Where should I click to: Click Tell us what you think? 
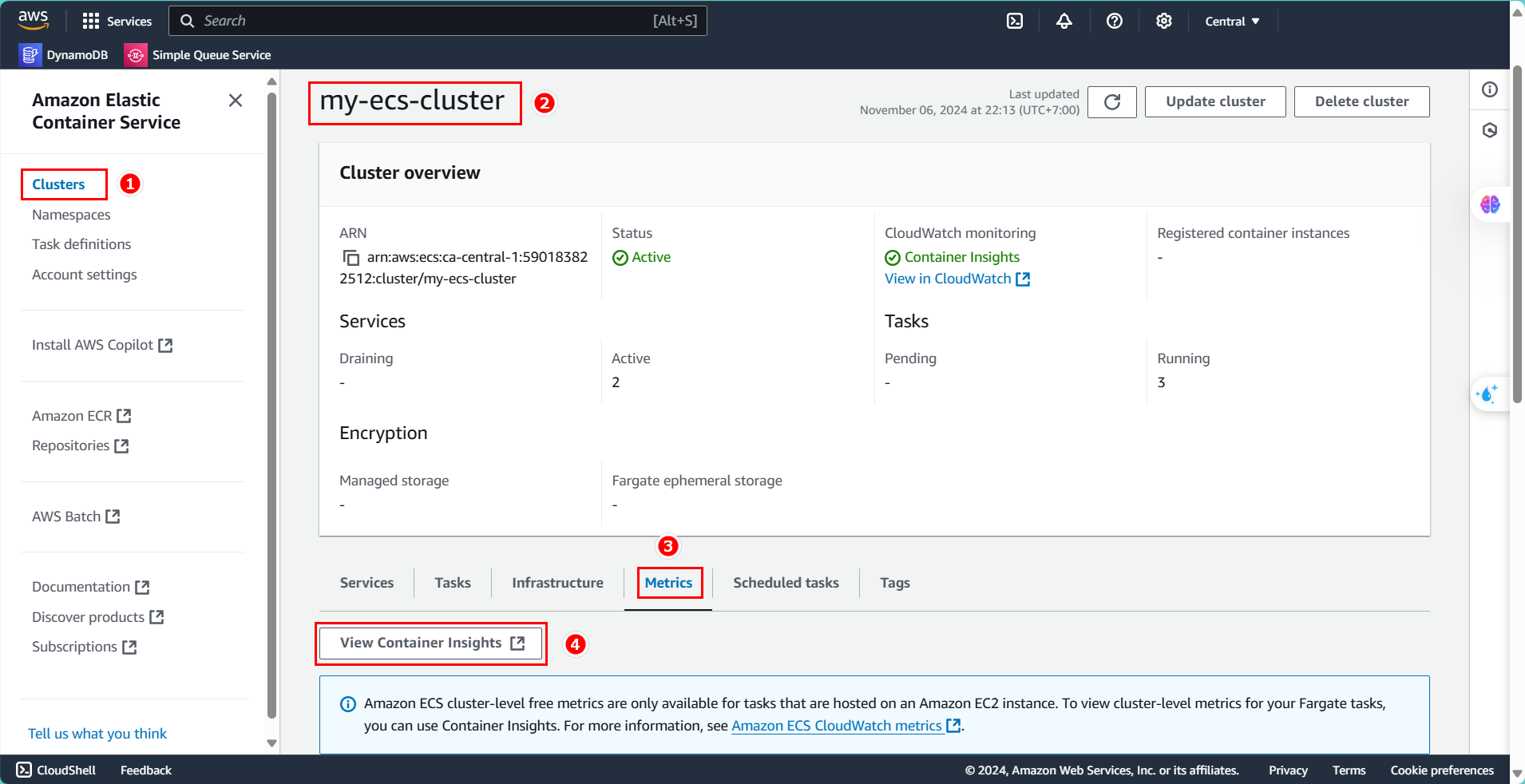(97, 734)
